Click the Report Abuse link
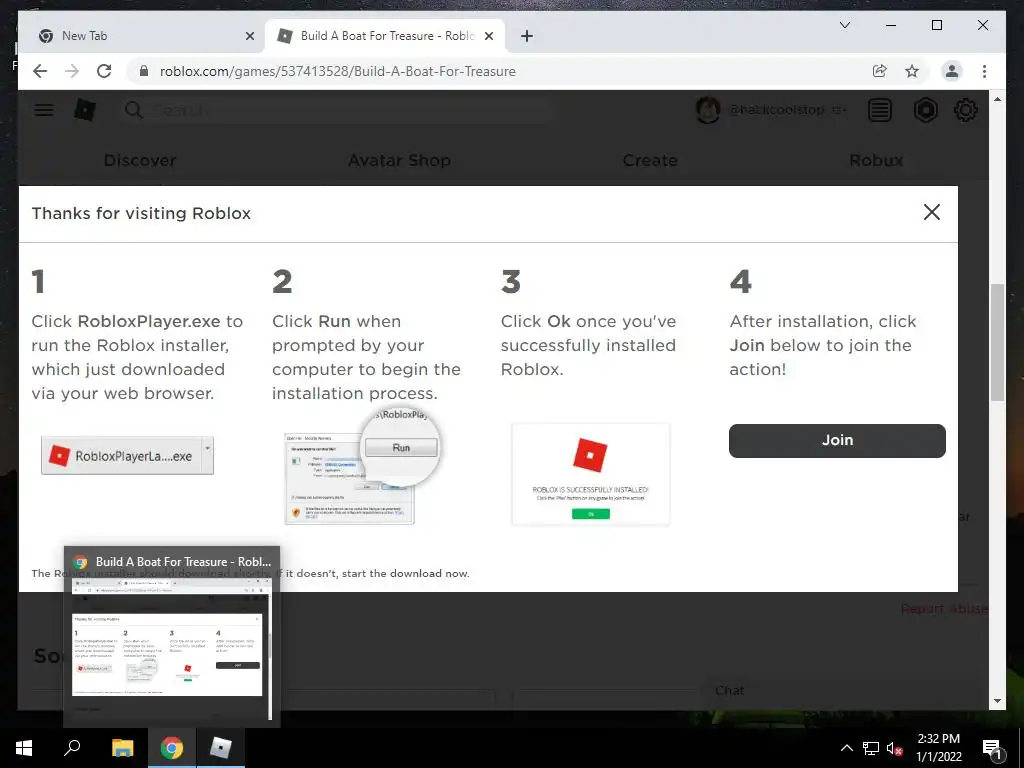 click(x=944, y=609)
